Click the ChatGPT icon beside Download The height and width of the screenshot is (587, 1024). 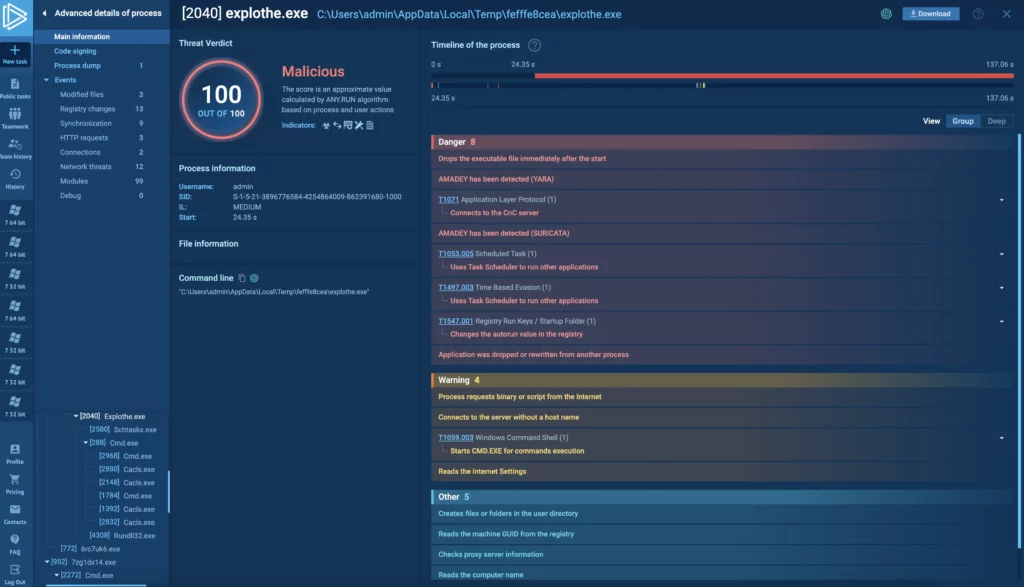(x=886, y=14)
